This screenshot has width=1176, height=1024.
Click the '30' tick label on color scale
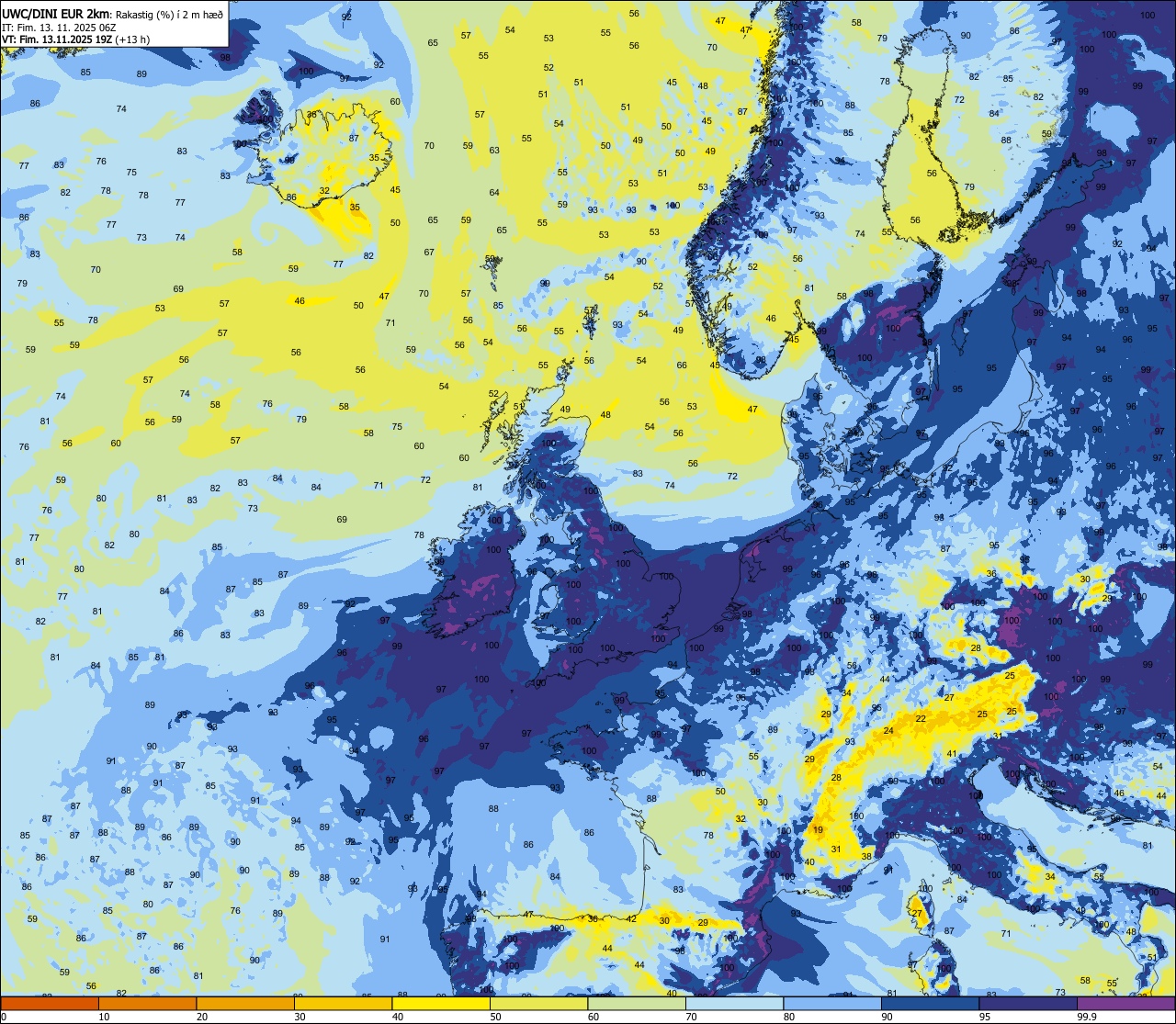click(300, 1017)
